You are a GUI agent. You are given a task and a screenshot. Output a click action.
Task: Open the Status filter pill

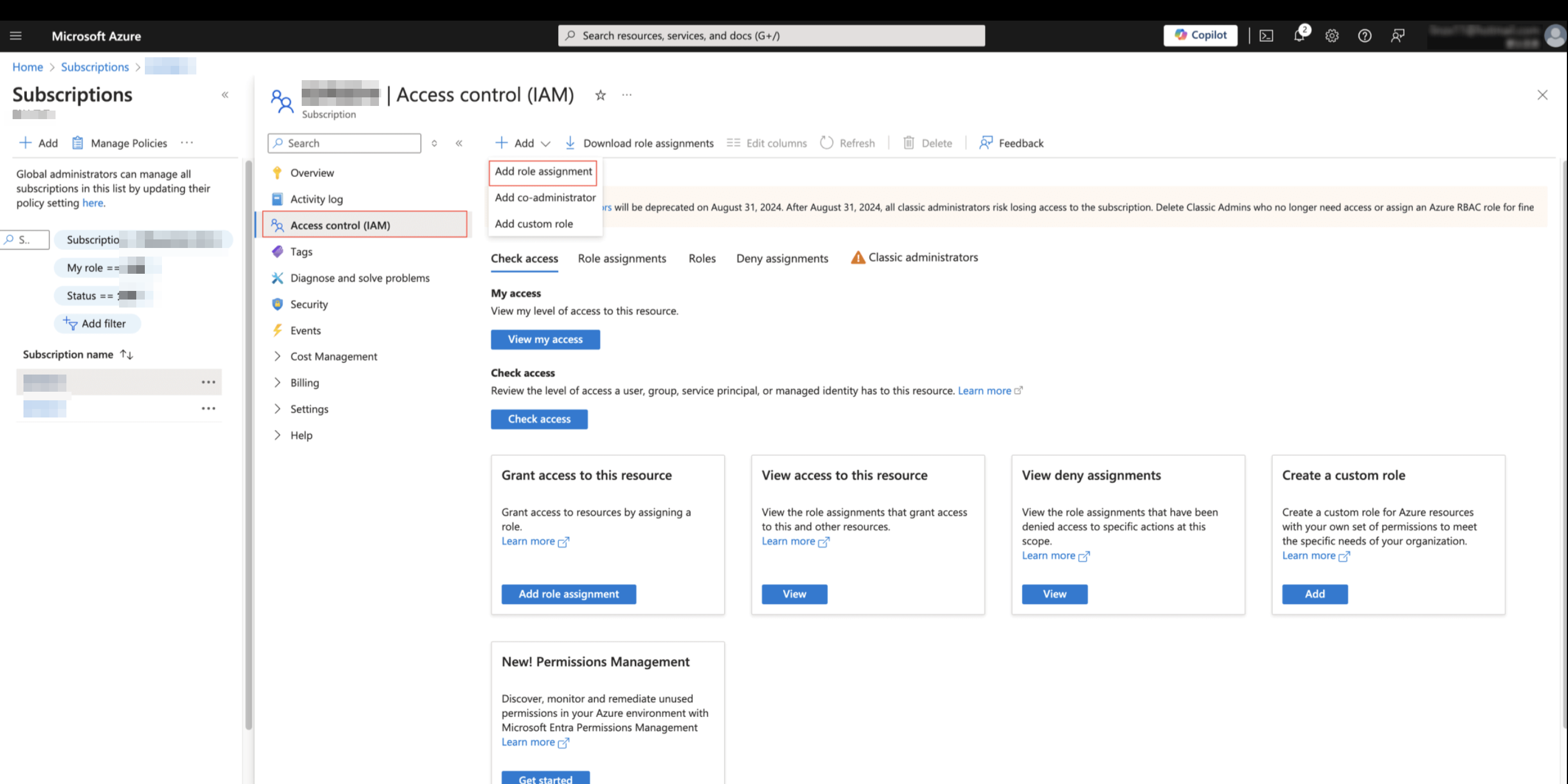[104, 296]
